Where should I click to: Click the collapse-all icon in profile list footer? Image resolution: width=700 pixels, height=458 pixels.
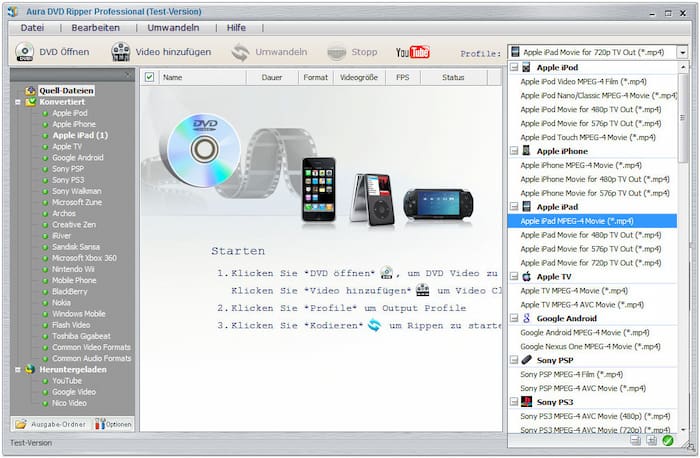pos(636,441)
